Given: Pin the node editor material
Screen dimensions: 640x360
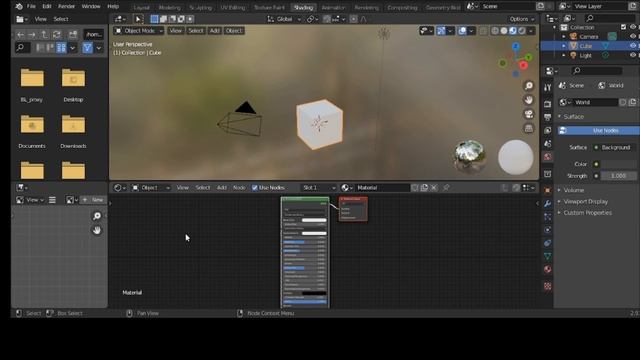Looking at the screenshot, I should click(446, 188).
